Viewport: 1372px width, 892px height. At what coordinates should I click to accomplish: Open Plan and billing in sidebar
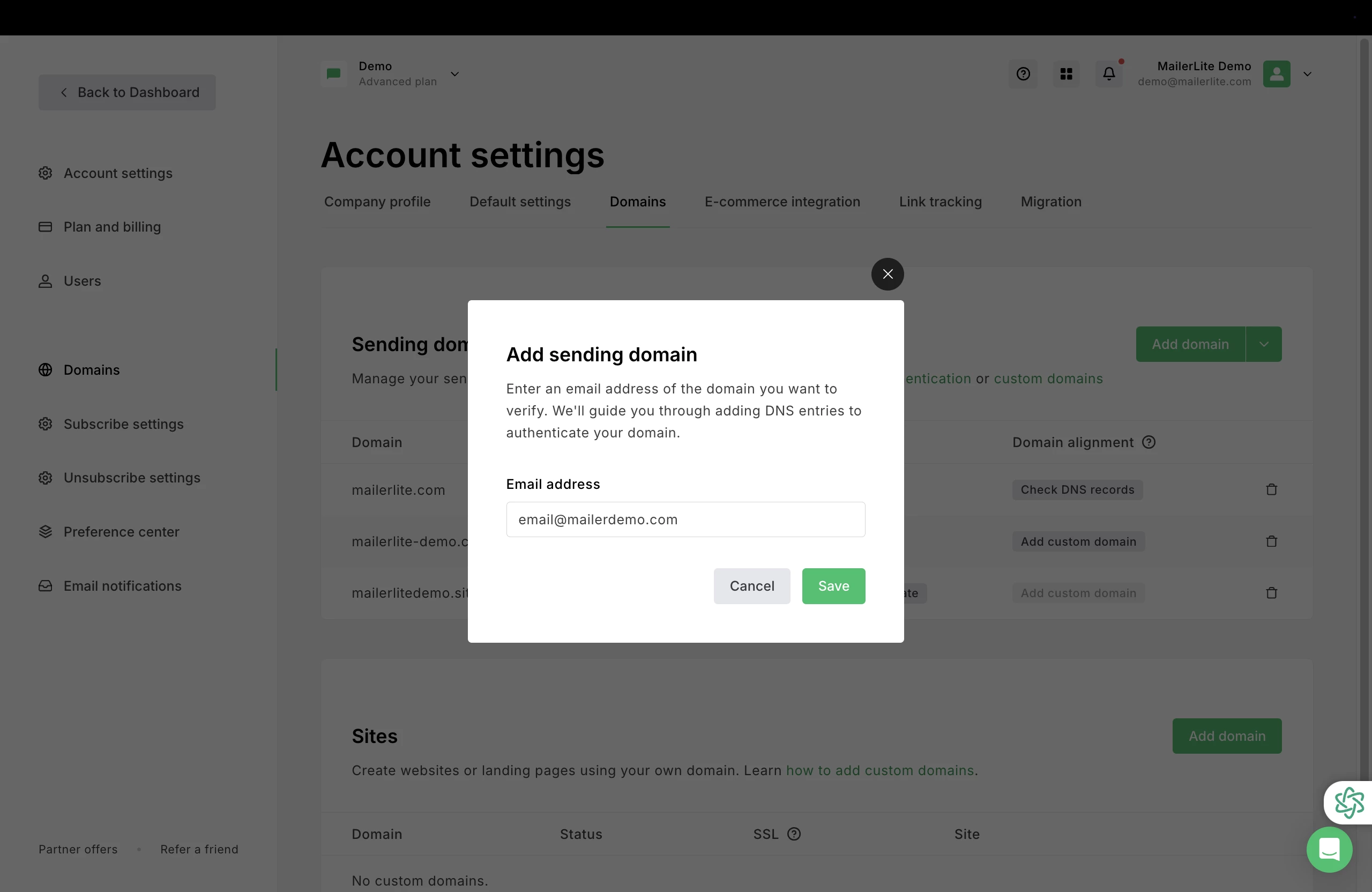pos(112,227)
